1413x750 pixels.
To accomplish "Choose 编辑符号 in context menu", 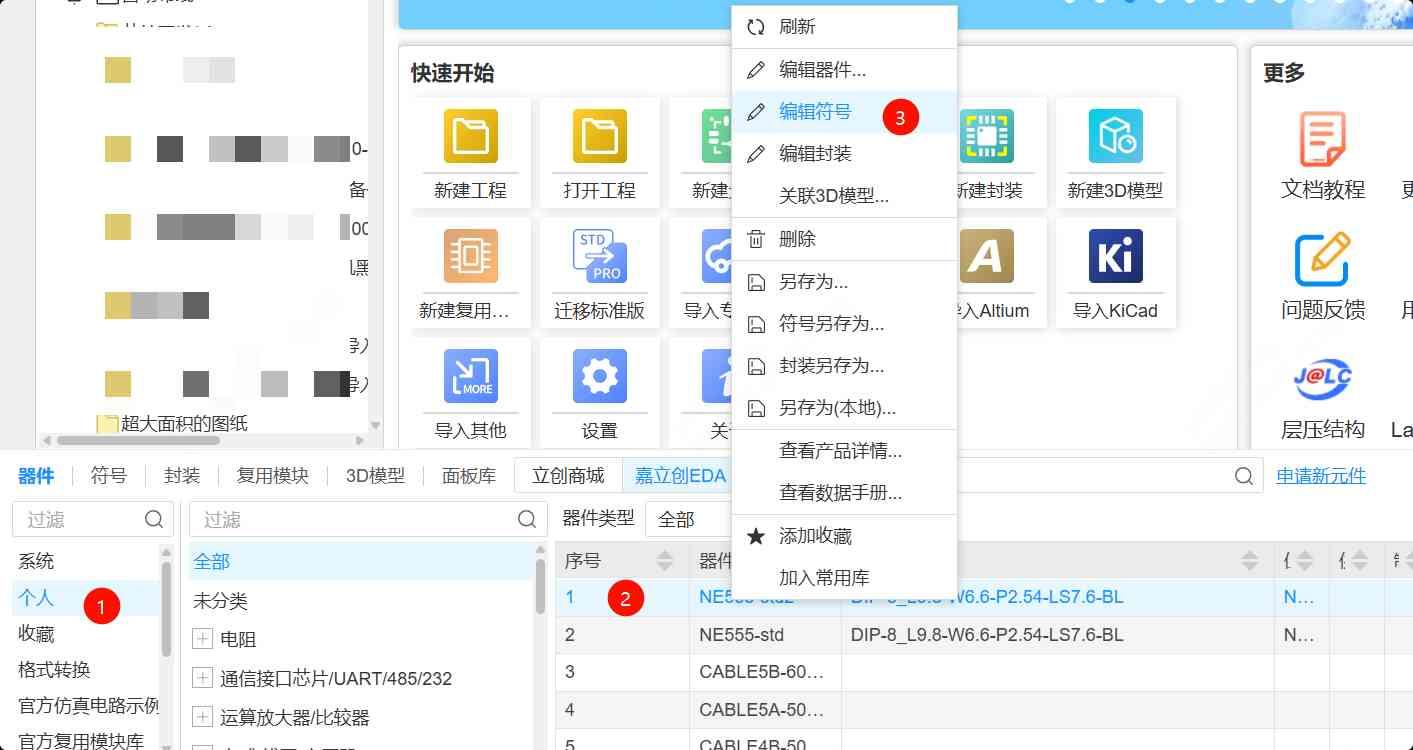I will click(815, 112).
